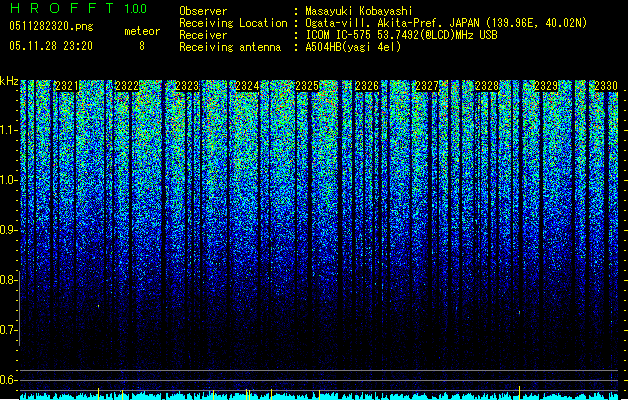The height and width of the screenshot is (400, 629).
Task: Click the 2326 time marker
Action: click(367, 86)
